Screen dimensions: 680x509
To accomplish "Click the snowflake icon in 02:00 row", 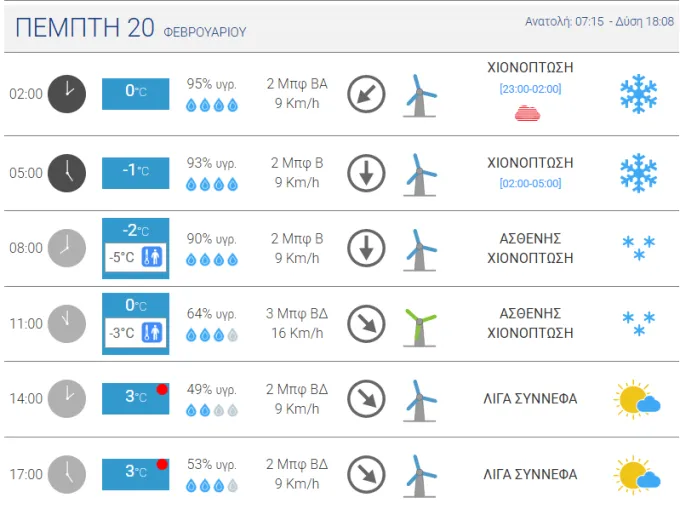I will (638, 94).
